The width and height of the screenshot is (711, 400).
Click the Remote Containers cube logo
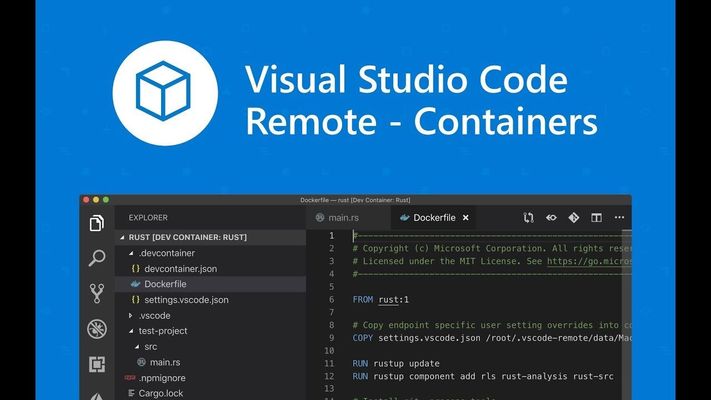coord(165,93)
